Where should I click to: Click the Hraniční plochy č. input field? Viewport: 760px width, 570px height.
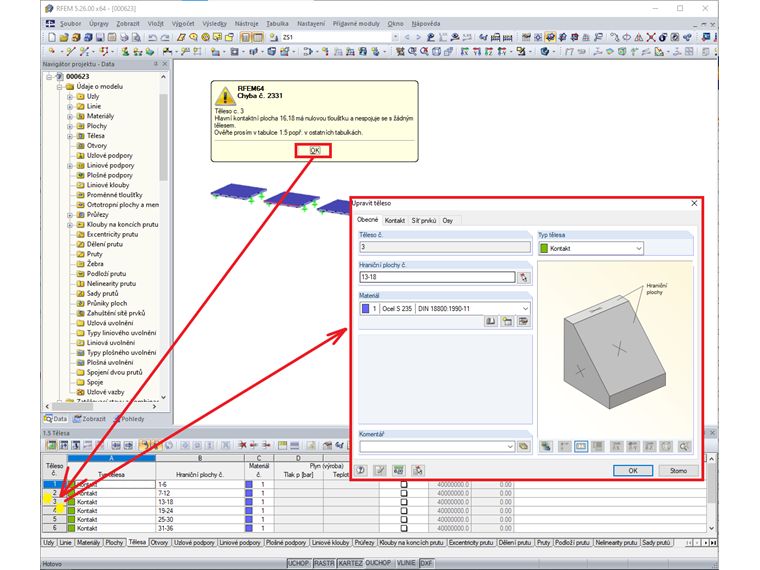pyautogui.click(x=437, y=277)
